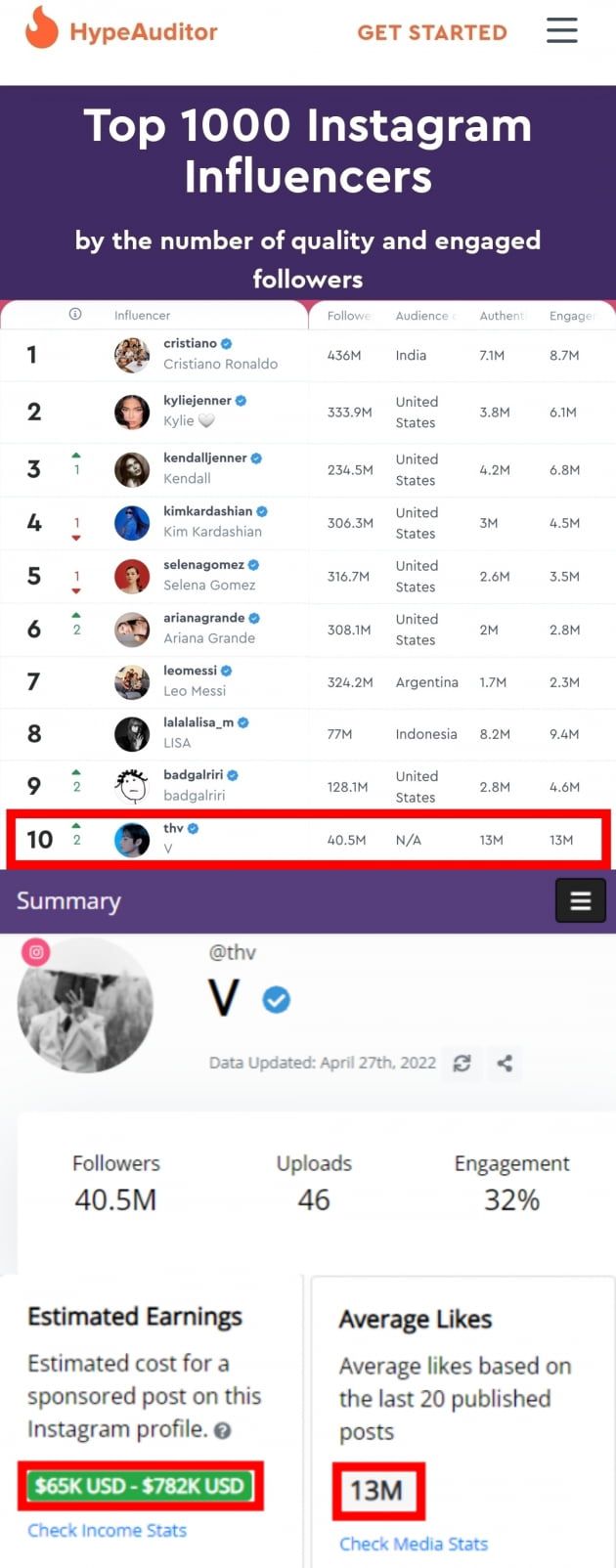Click the verified badge next to V
Viewport: 616px width, 1568px height.
click(277, 999)
